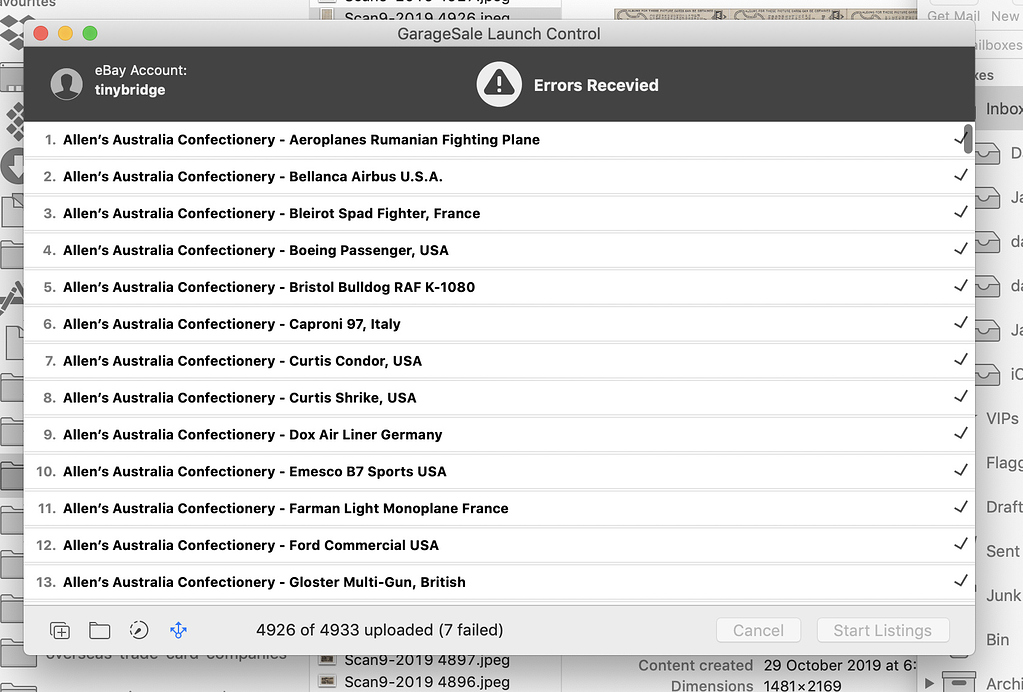1023x692 pixels.
Task: Click Get Mail in Mail toolbar
Action: point(953,16)
